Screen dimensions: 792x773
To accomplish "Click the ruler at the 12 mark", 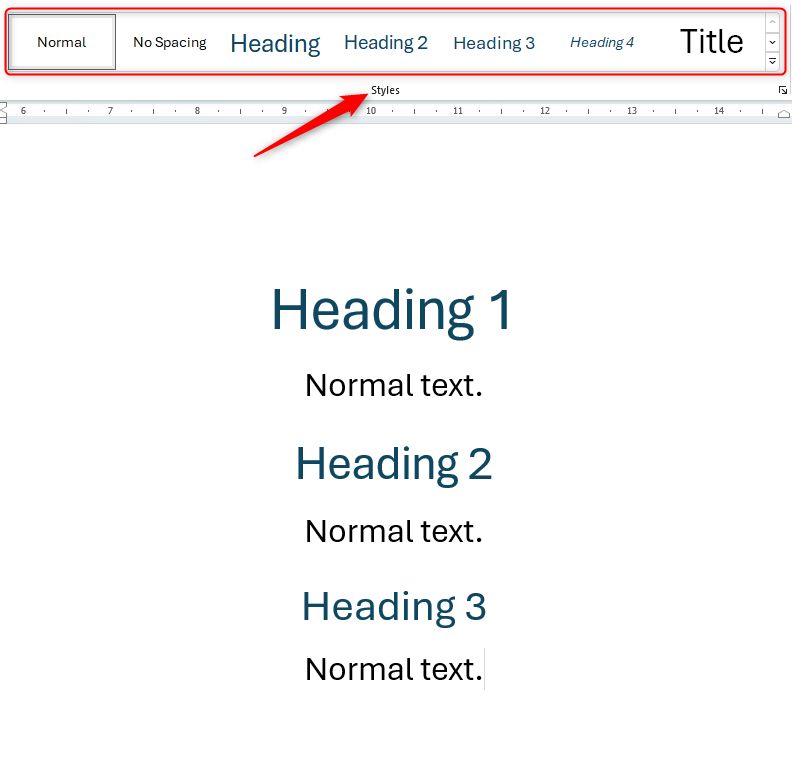I will 544,111.
